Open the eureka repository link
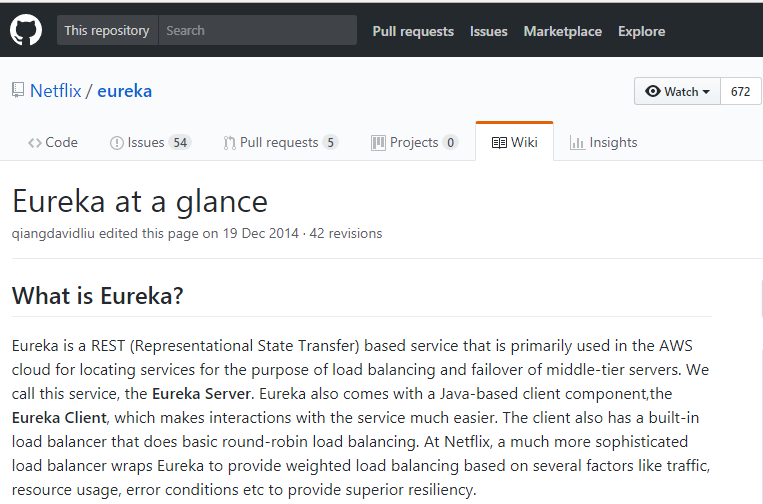Viewport: 763px width, 504px height. coord(125,91)
